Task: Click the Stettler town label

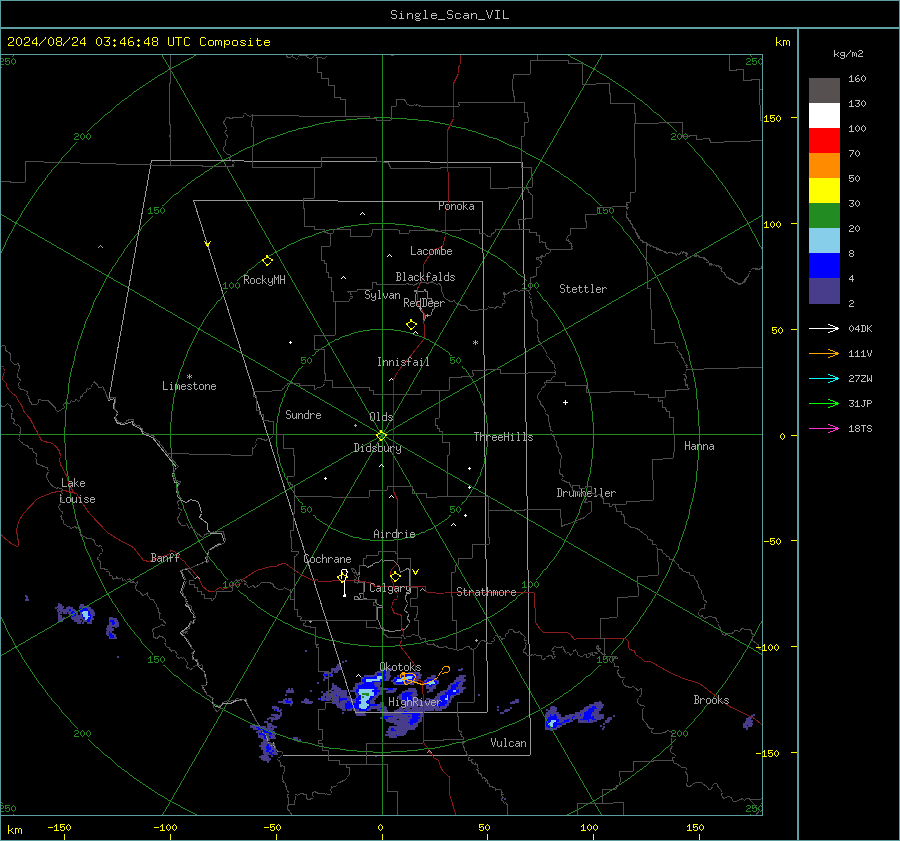Action: tap(583, 289)
